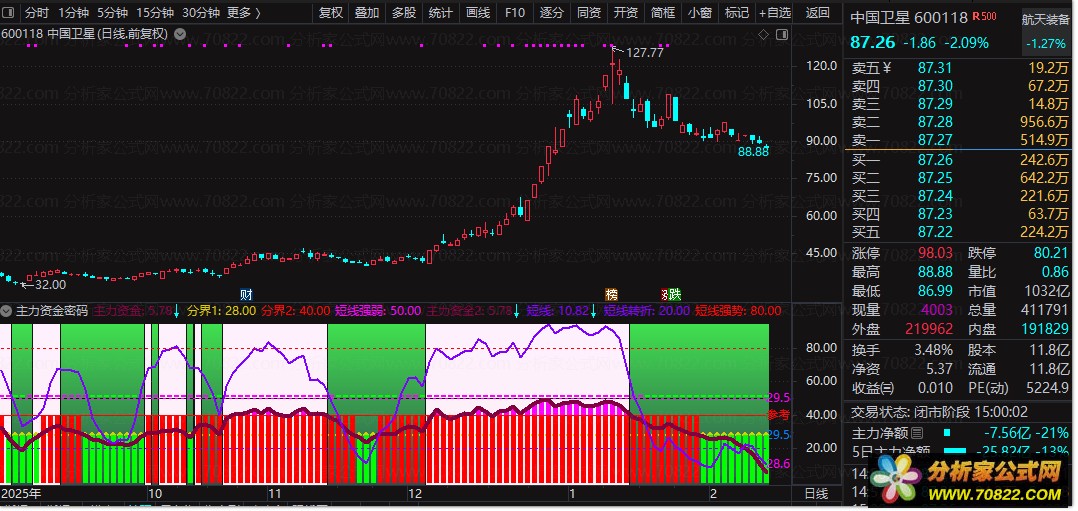
Task: Click the 买一 price 87.26
Action: (x=935, y=160)
